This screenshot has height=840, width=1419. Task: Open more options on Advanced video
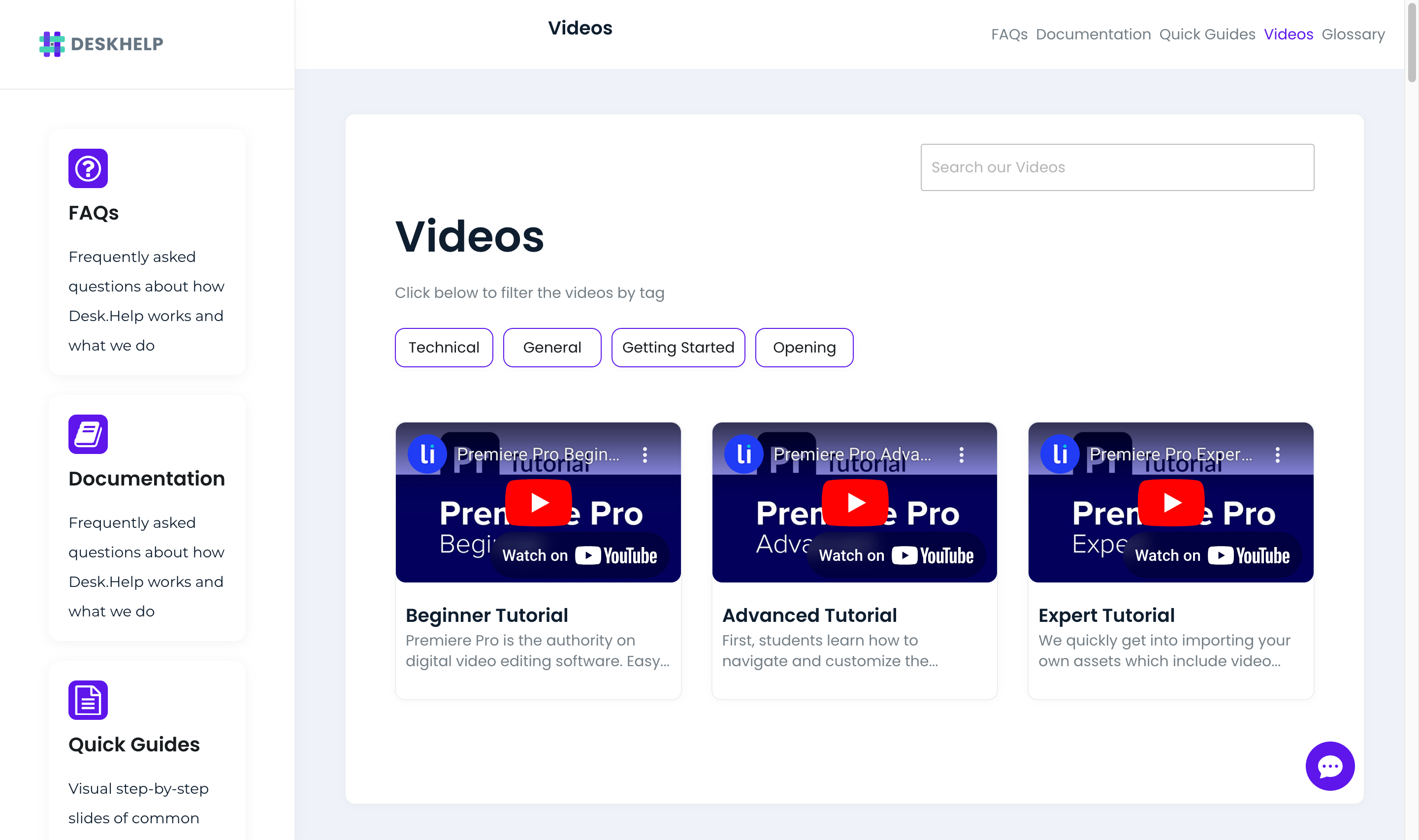(x=961, y=454)
